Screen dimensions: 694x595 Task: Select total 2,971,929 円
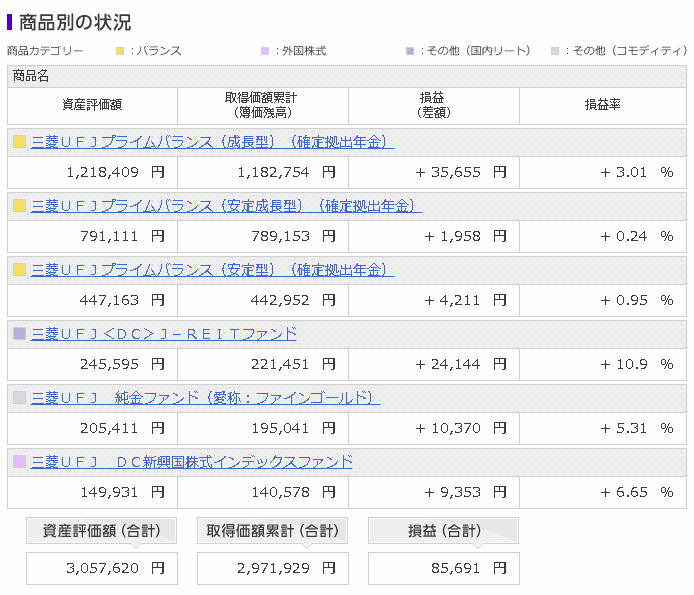[286, 568]
